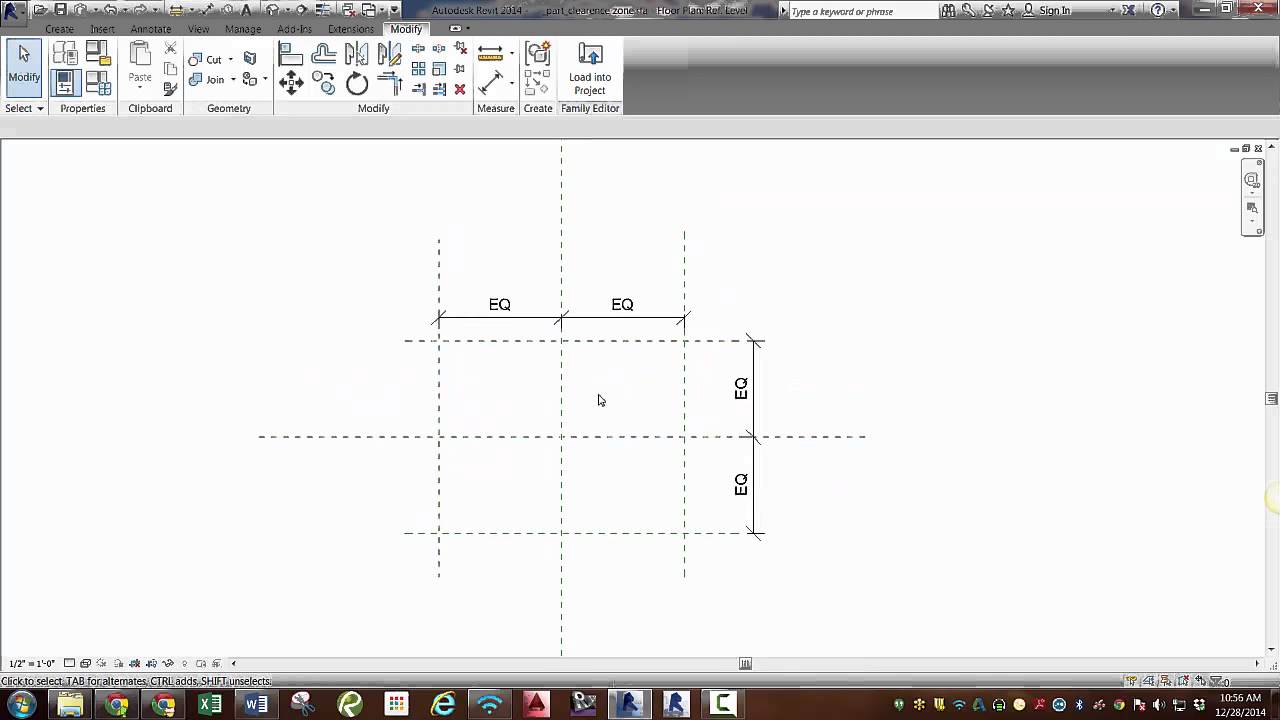
Task: Select the upper vertical EQ dimension label
Action: coord(741,388)
